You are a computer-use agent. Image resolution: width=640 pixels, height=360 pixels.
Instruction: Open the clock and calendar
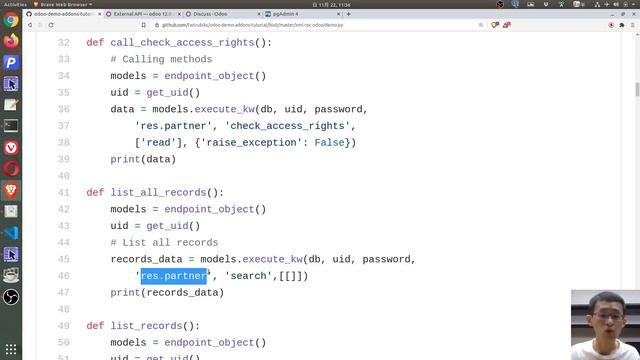331,4
